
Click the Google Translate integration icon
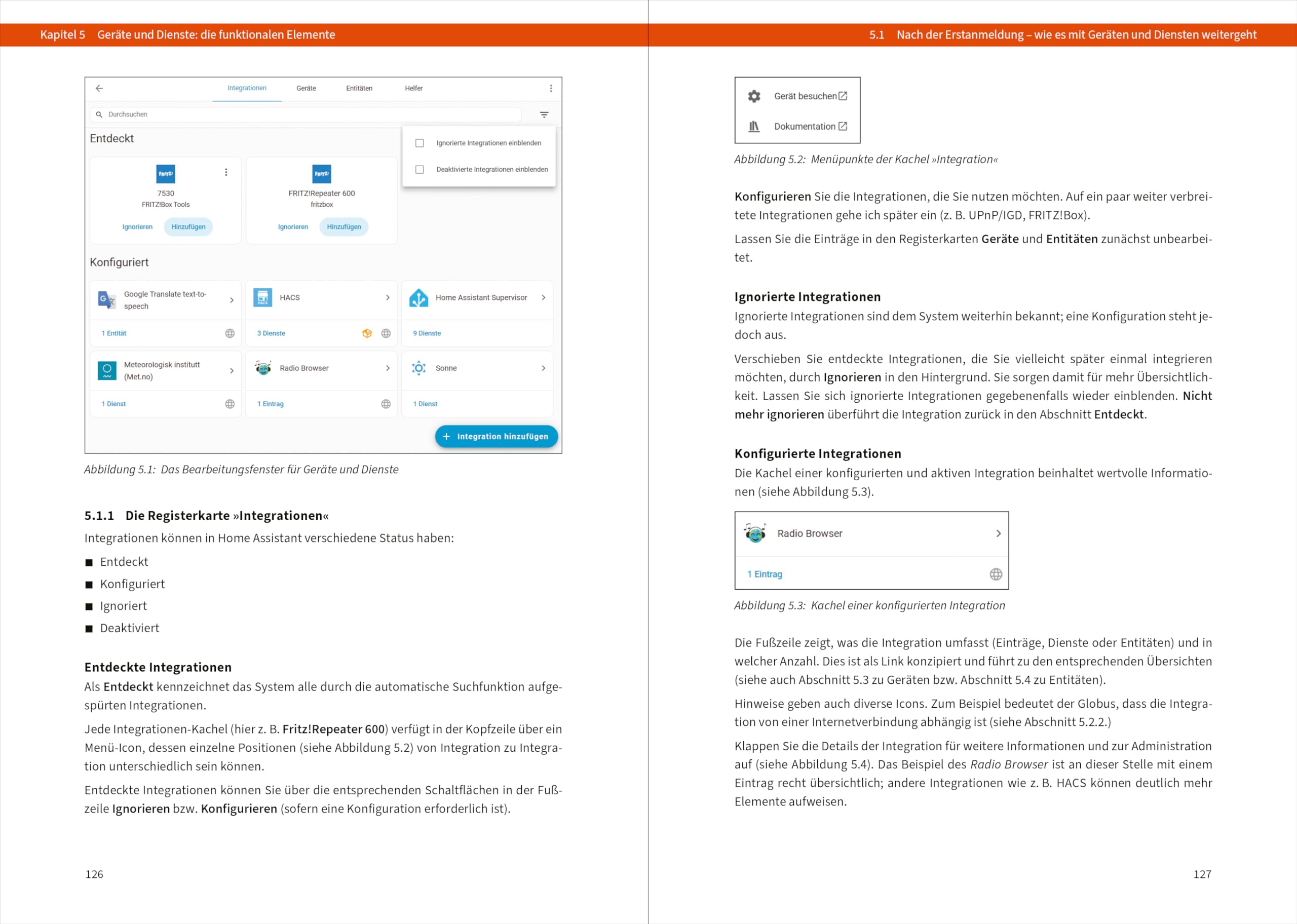(x=107, y=299)
